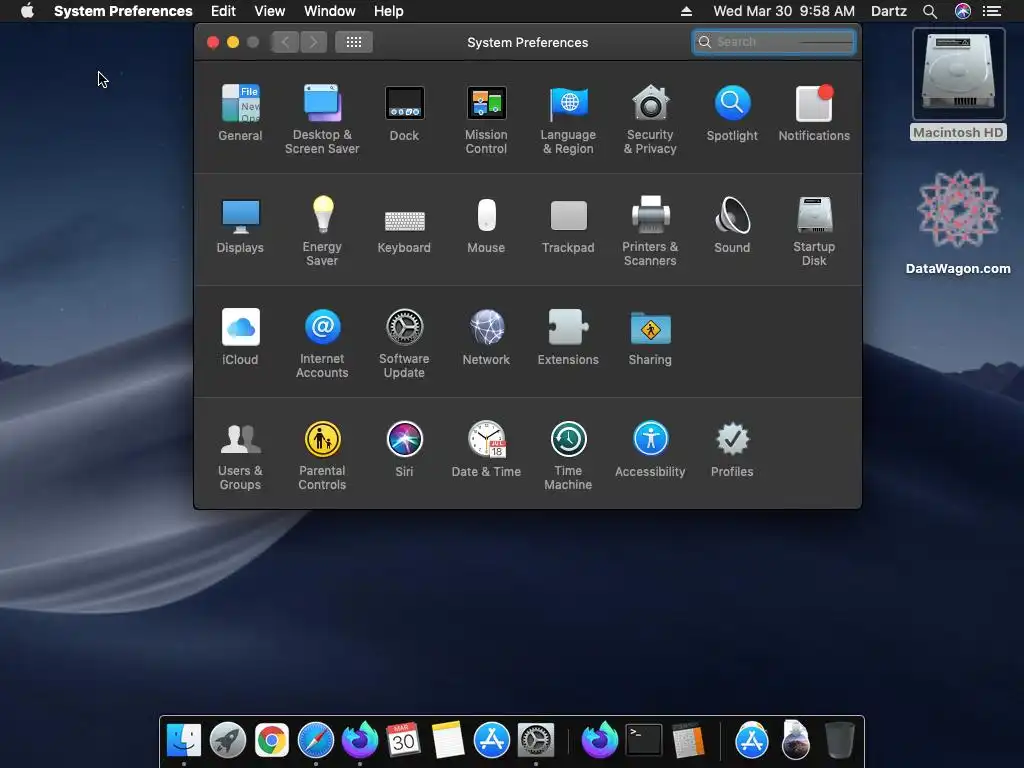Focus the Search field in System Preferences

[x=774, y=42]
